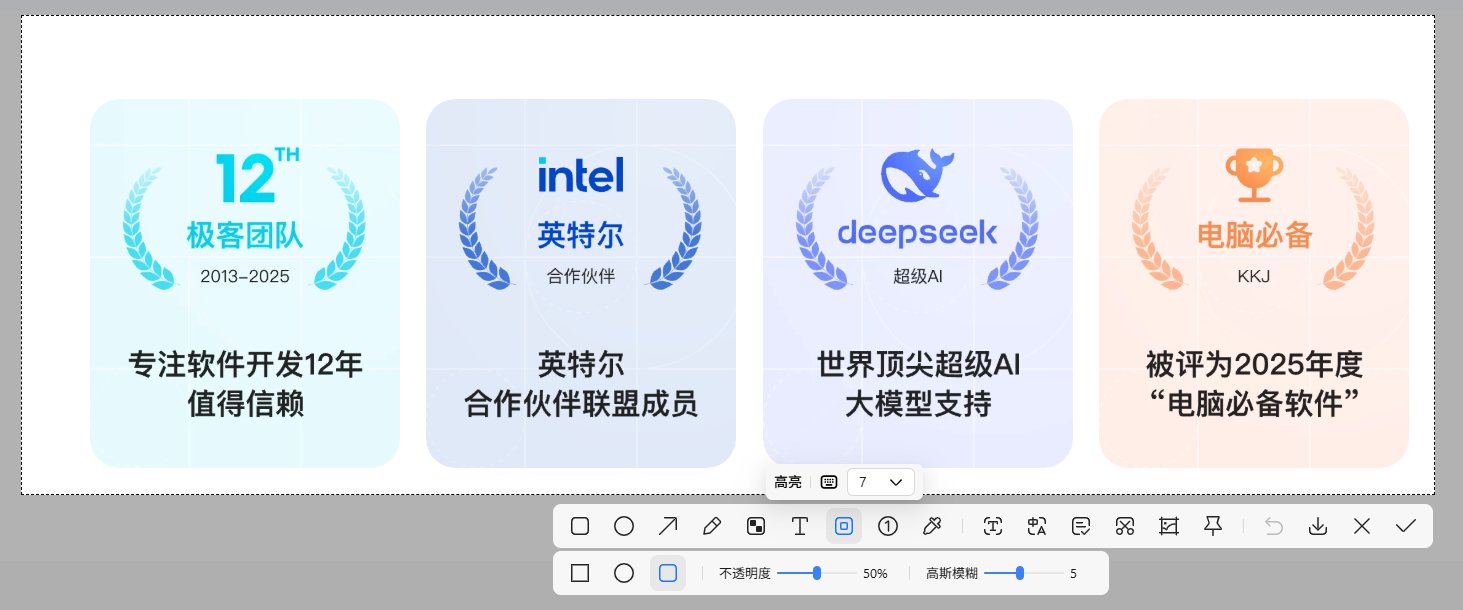Screen dimensions: 1463x610
Task: Click the text 世界顶尖超级AI
Action: coord(918,364)
